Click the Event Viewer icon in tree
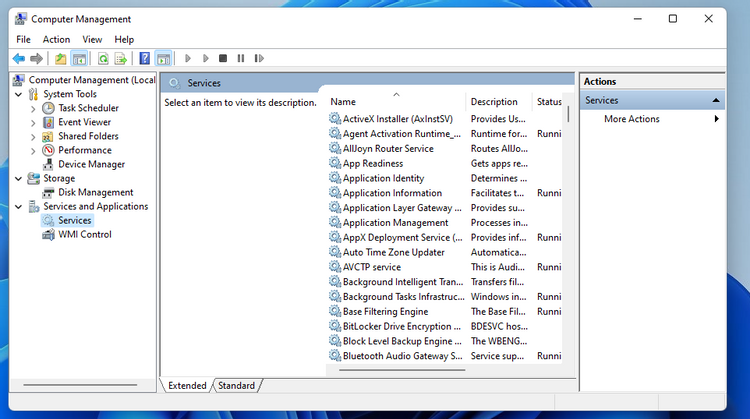Screen dimensions: 750x419 [x=48, y=122]
